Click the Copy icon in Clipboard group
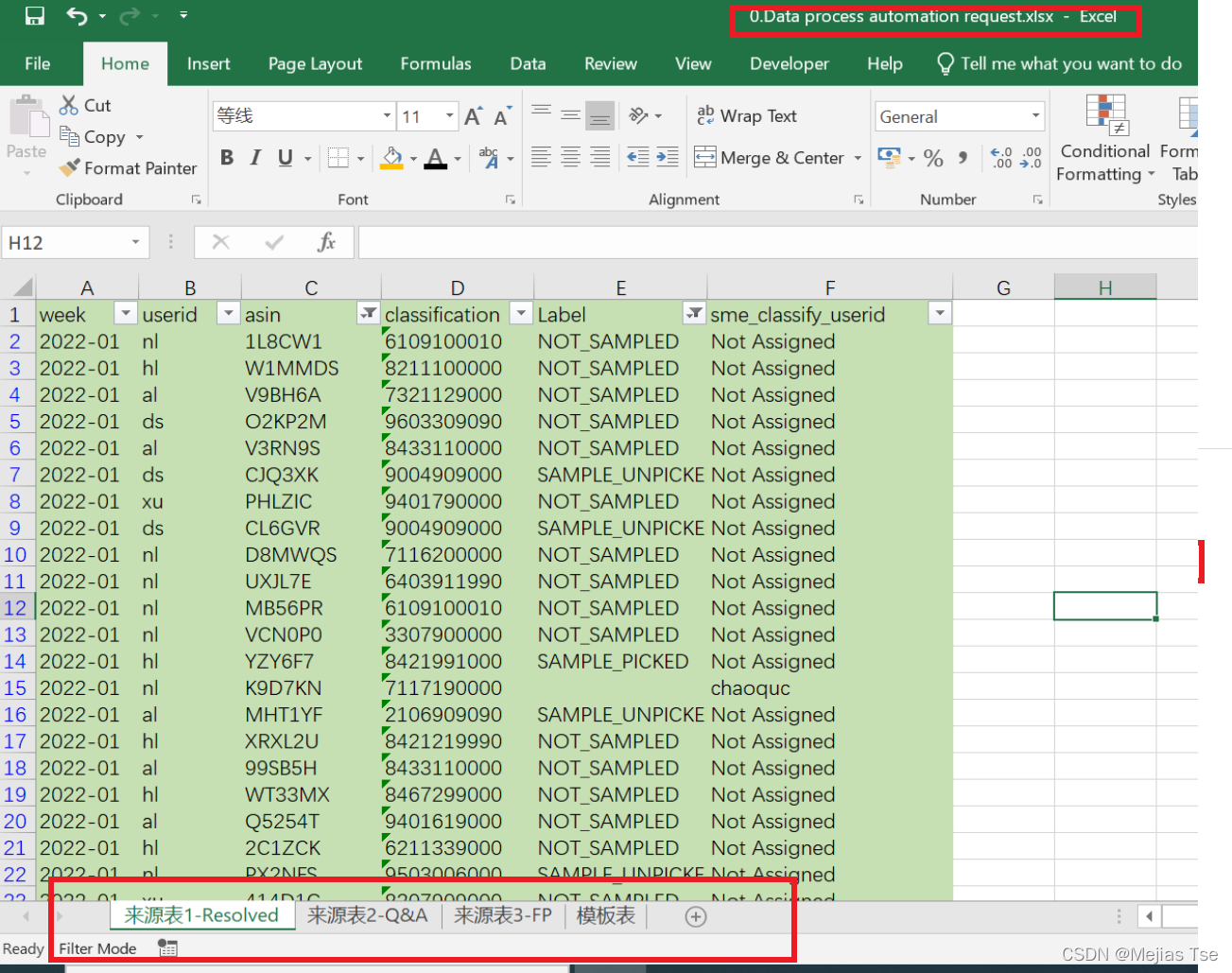The height and width of the screenshot is (973, 1232). click(x=69, y=136)
